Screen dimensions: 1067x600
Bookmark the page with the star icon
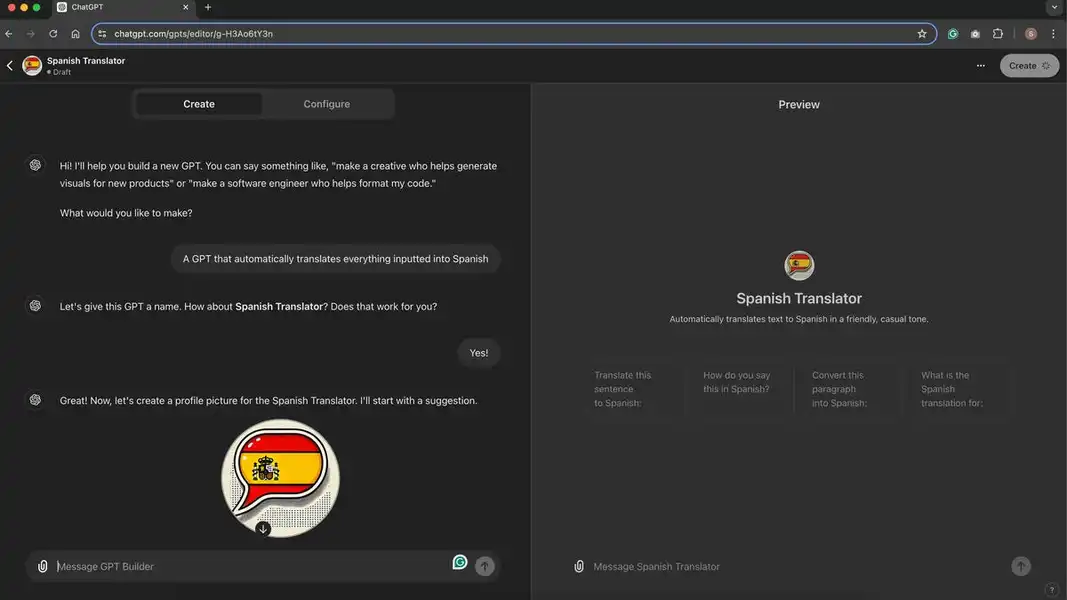(x=922, y=33)
